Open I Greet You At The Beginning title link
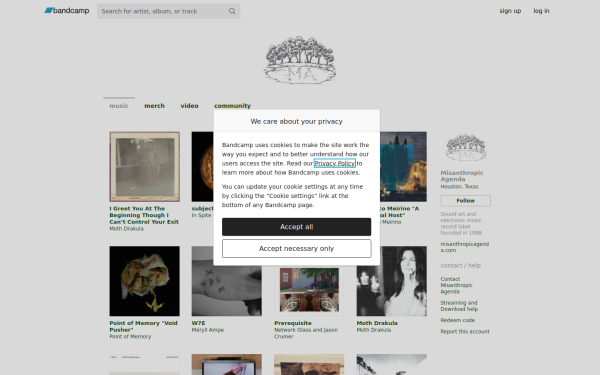 [144, 215]
